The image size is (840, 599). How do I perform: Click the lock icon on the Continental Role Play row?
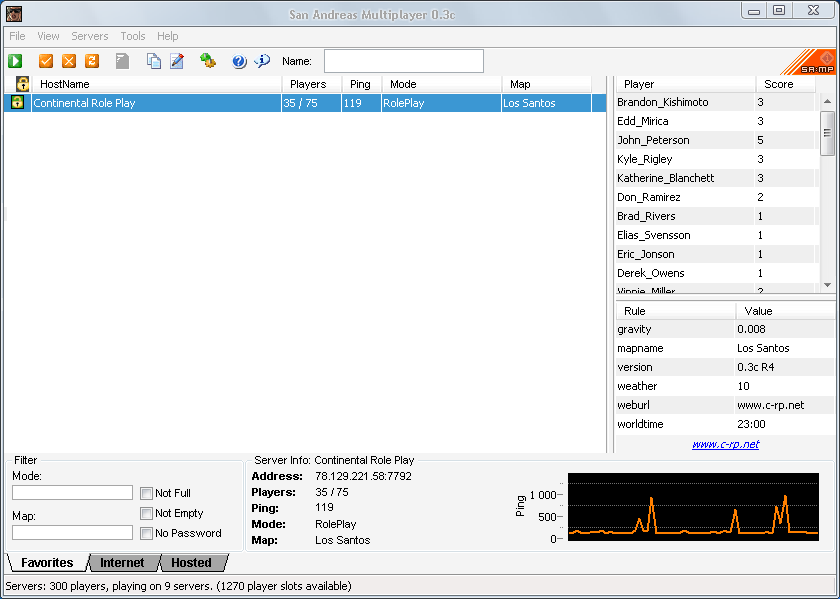(x=17, y=102)
